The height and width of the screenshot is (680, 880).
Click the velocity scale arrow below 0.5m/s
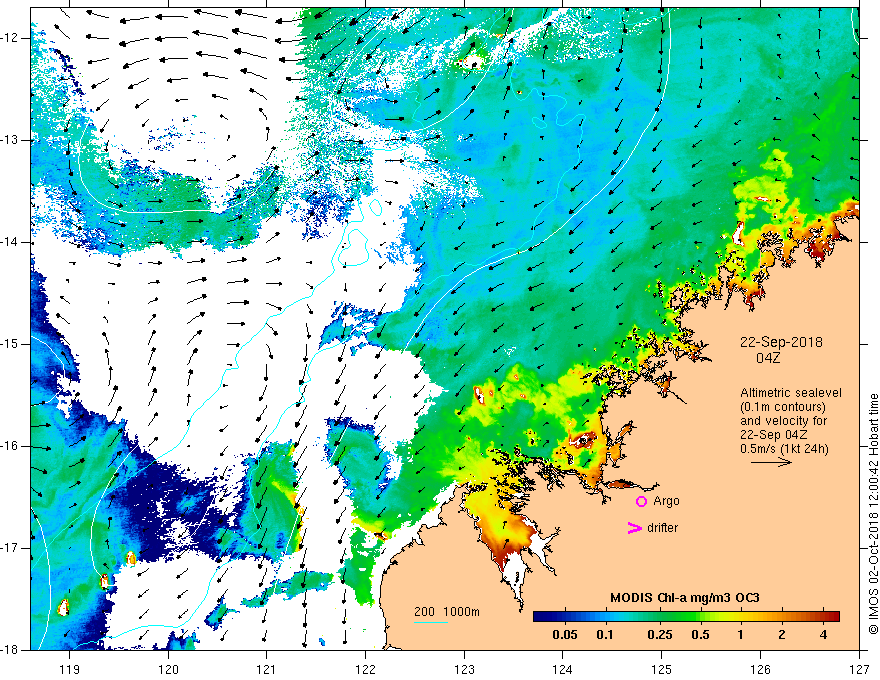click(771, 462)
